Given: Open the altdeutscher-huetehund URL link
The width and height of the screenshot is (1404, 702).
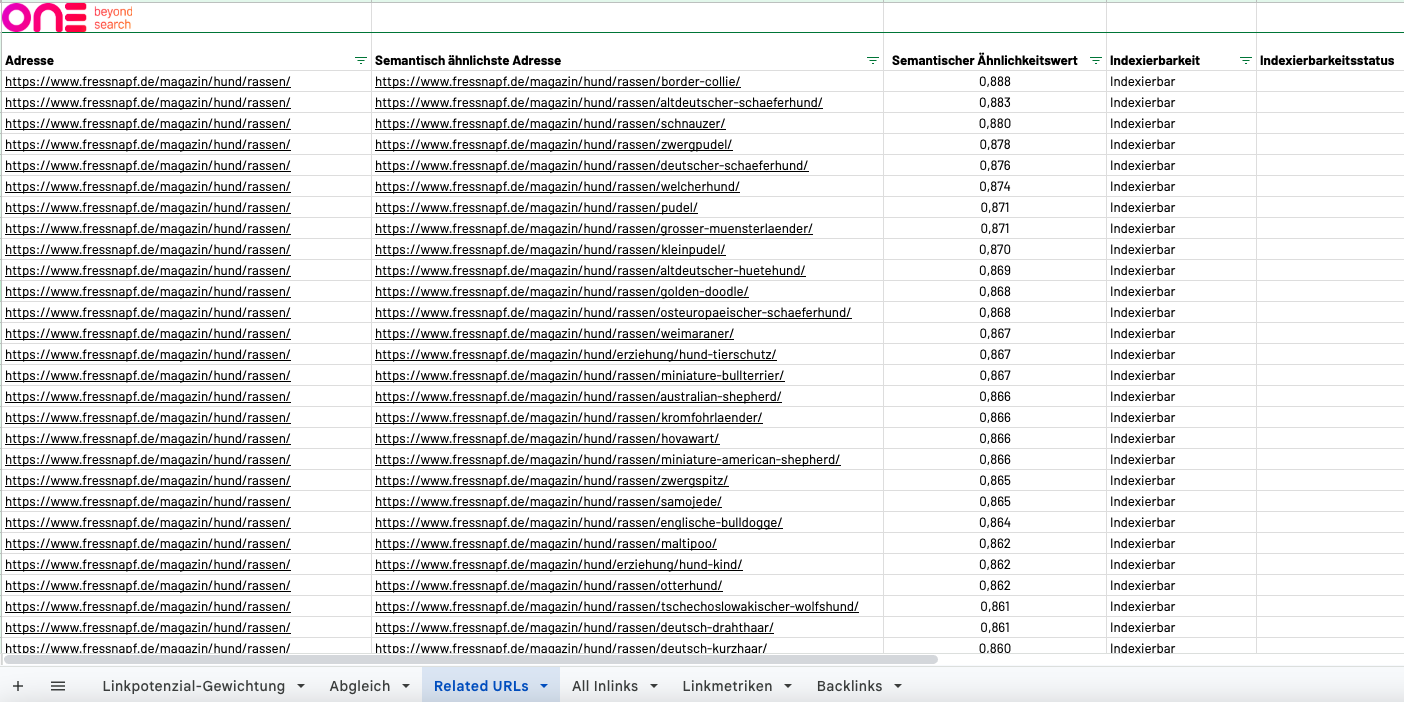Looking at the screenshot, I should (590, 271).
